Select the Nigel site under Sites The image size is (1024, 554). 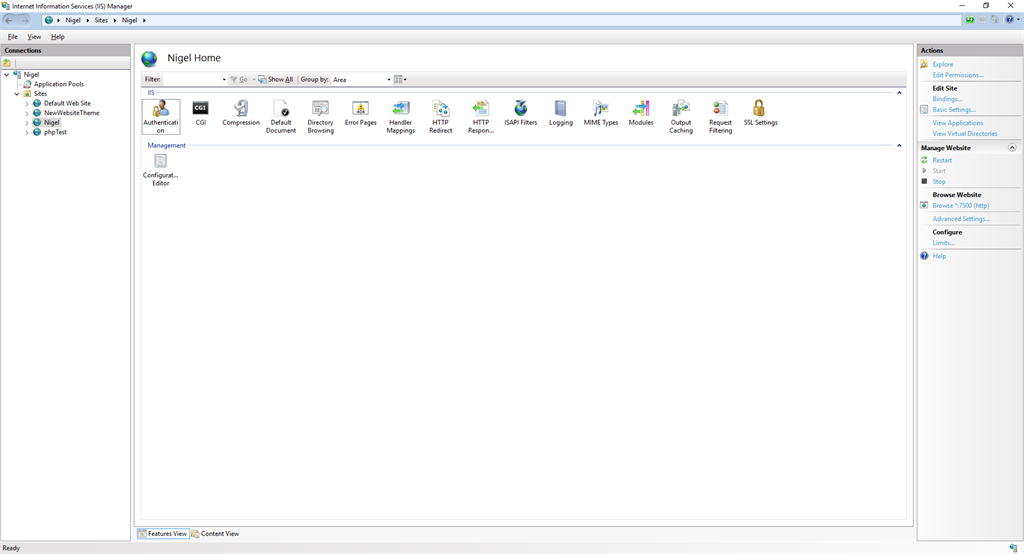pos(52,122)
